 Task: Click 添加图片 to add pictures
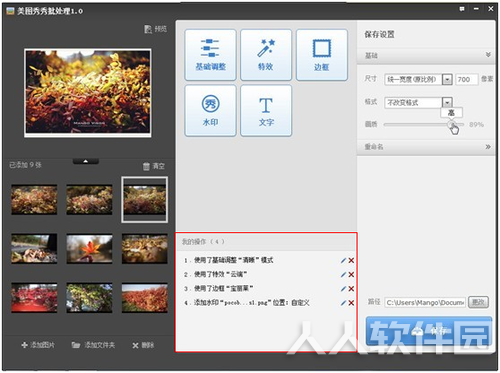(38, 345)
